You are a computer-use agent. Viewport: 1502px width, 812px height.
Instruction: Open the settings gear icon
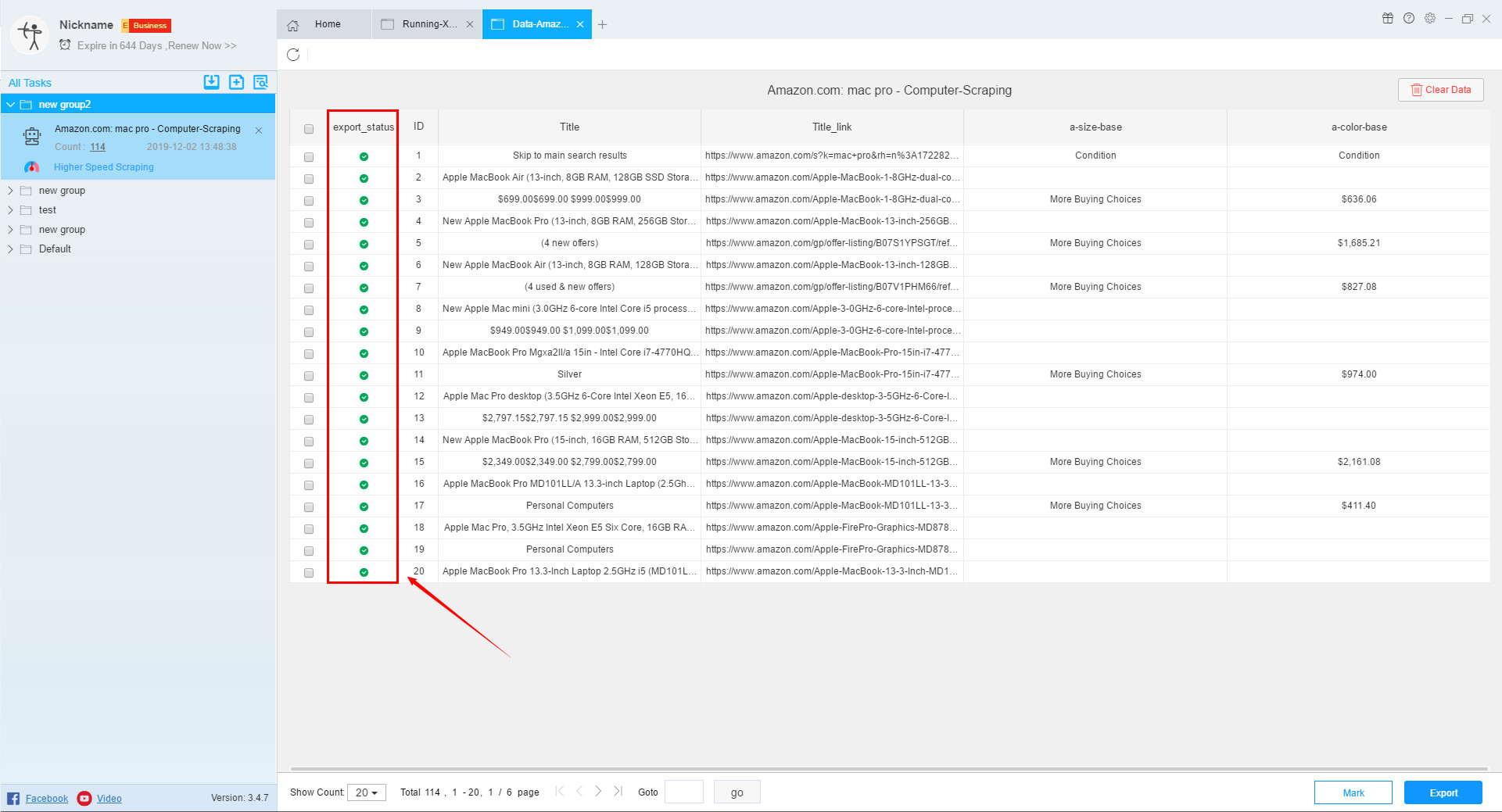1430,19
